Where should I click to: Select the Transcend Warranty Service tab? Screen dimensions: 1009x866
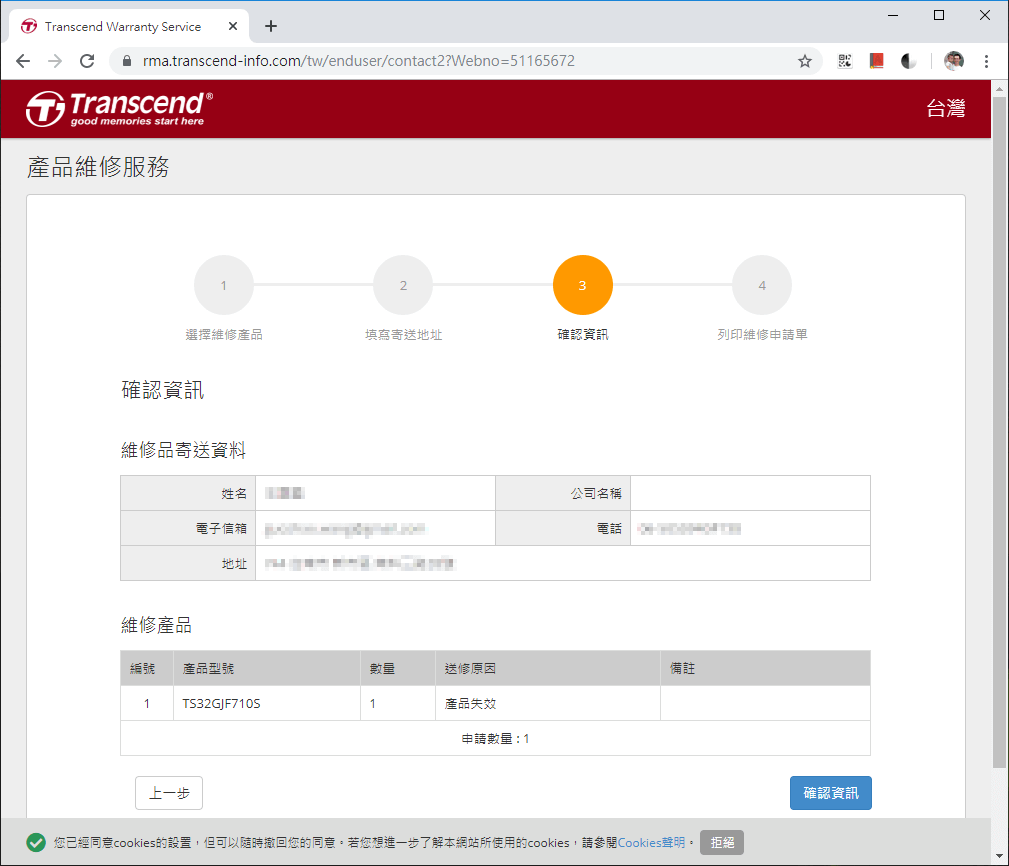(120, 27)
